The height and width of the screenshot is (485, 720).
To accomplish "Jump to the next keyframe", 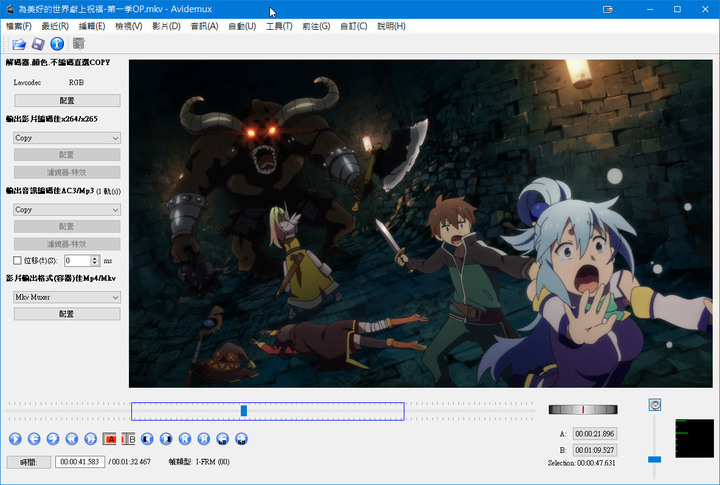I will click(x=90, y=439).
